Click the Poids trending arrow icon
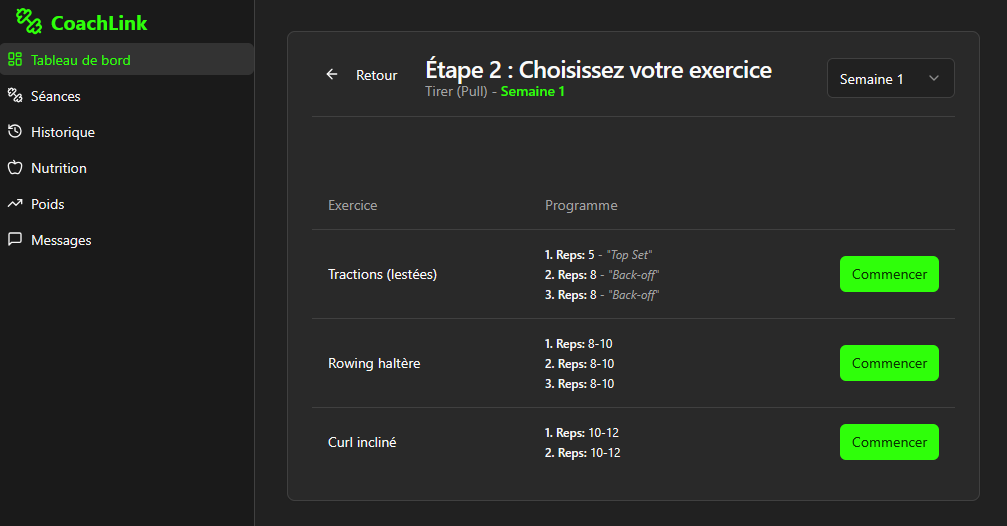This screenshot has height=526, width=1007. click(15, 204)
